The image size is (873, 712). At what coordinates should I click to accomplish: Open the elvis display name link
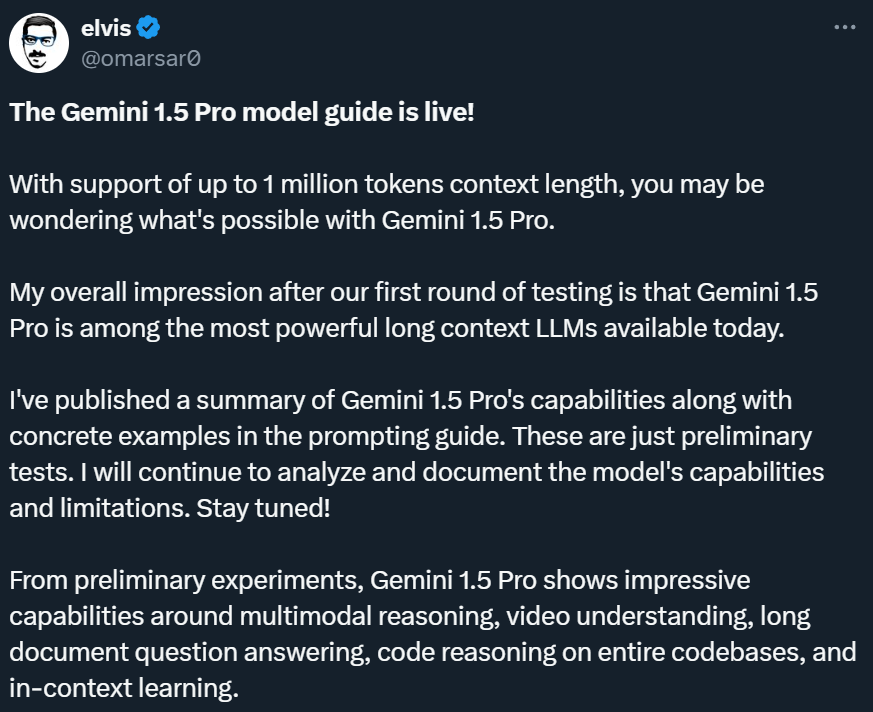(105, 28)
